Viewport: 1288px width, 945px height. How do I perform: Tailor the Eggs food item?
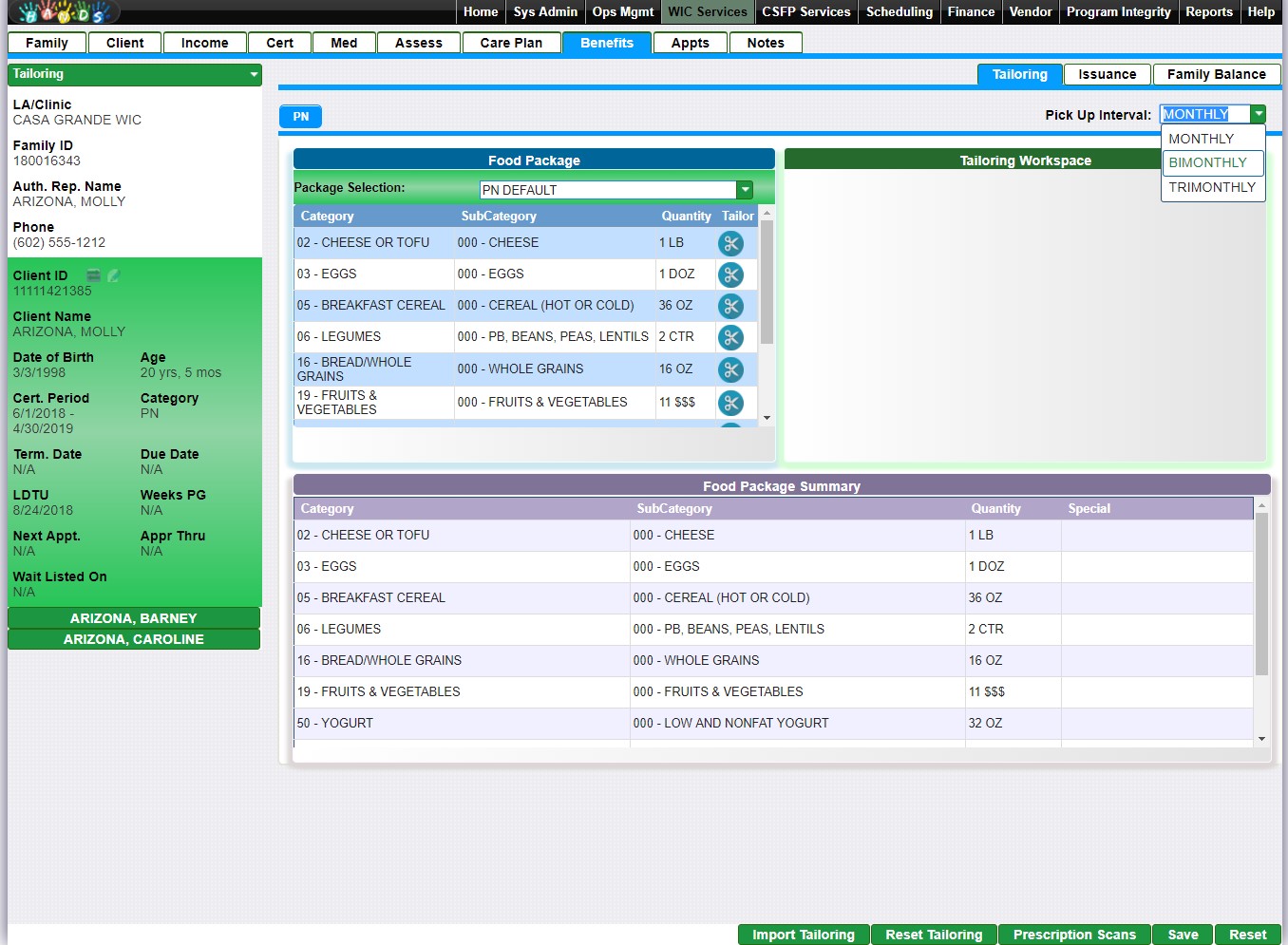point(730,275)
